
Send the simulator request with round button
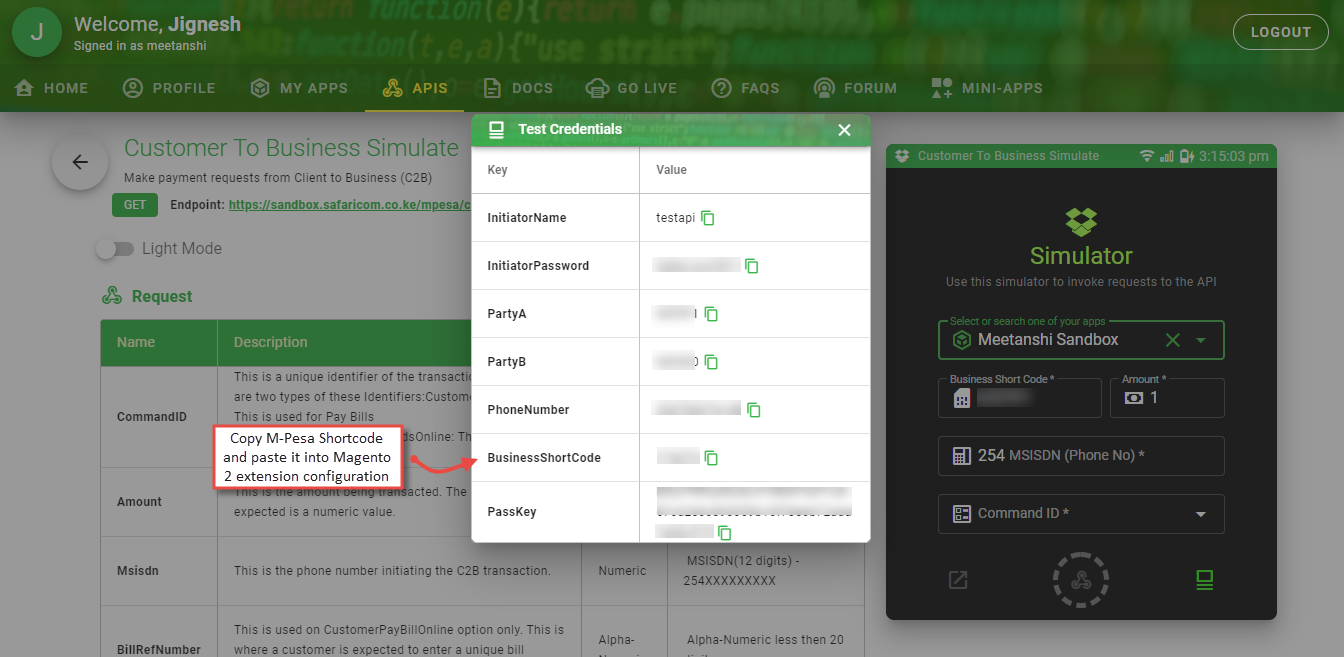point(1081,580)
